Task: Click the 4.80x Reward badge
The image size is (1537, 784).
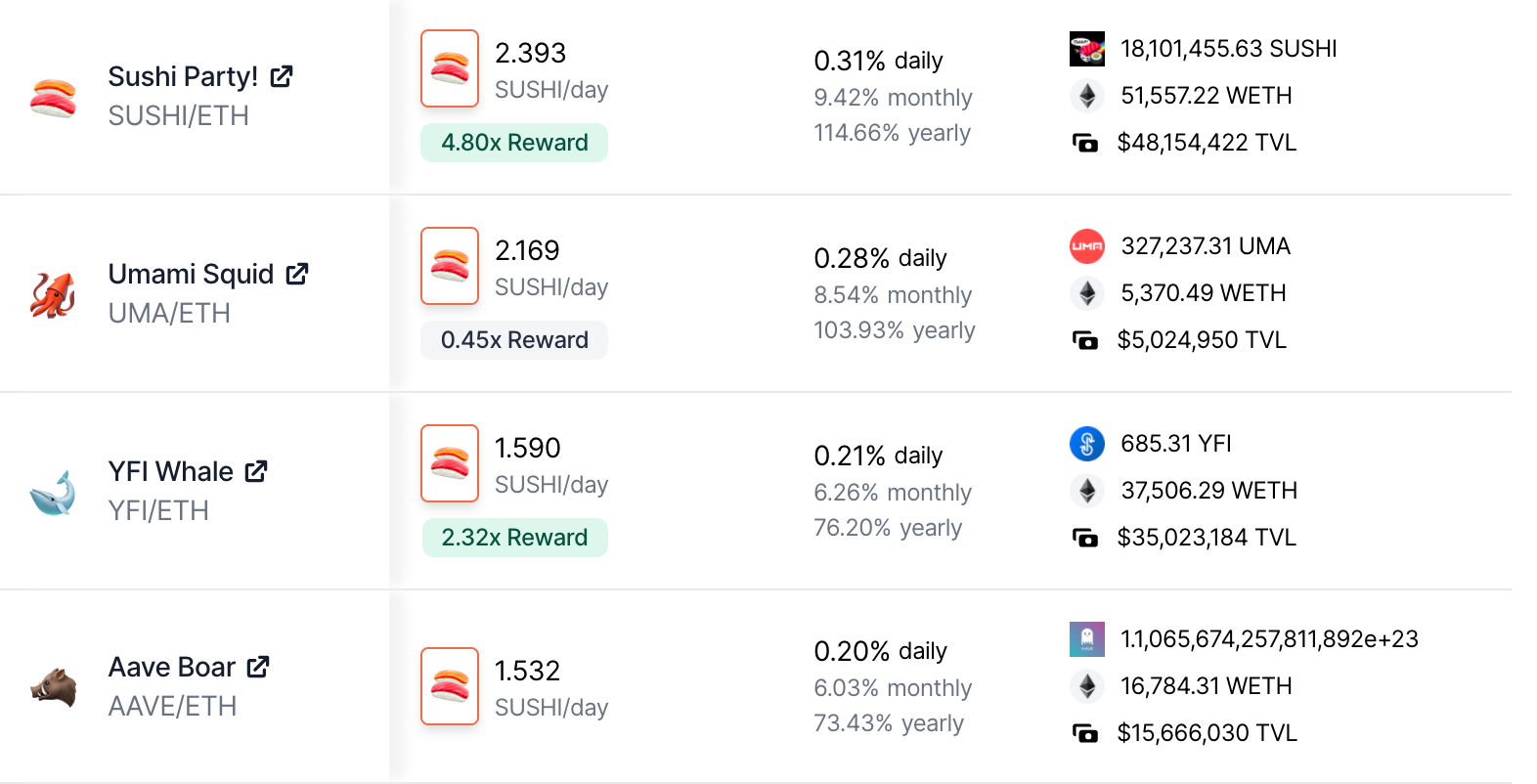Action: pyautogui.click(x=514, y=143)
